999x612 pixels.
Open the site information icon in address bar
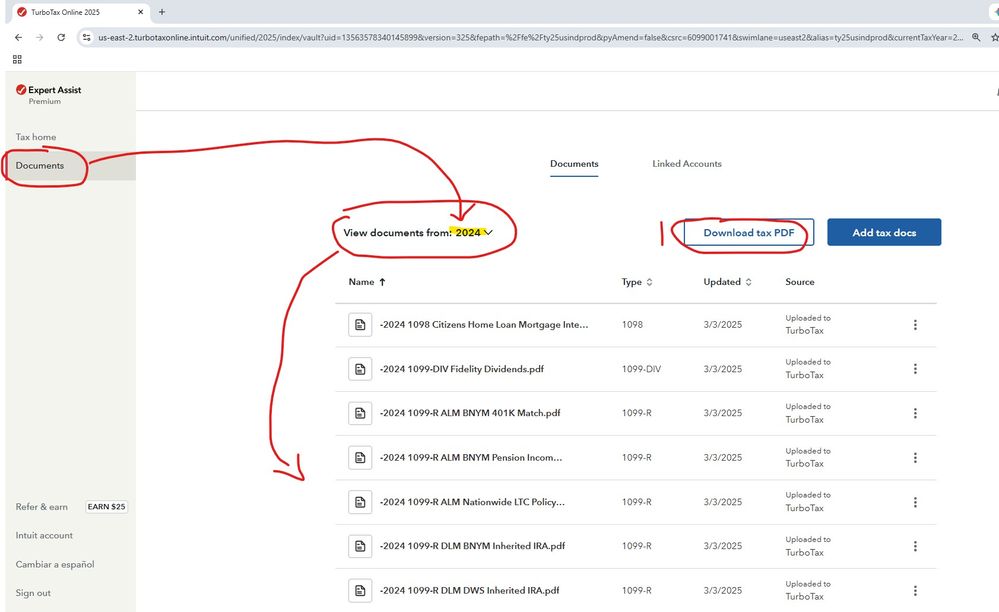click(87, 38)
